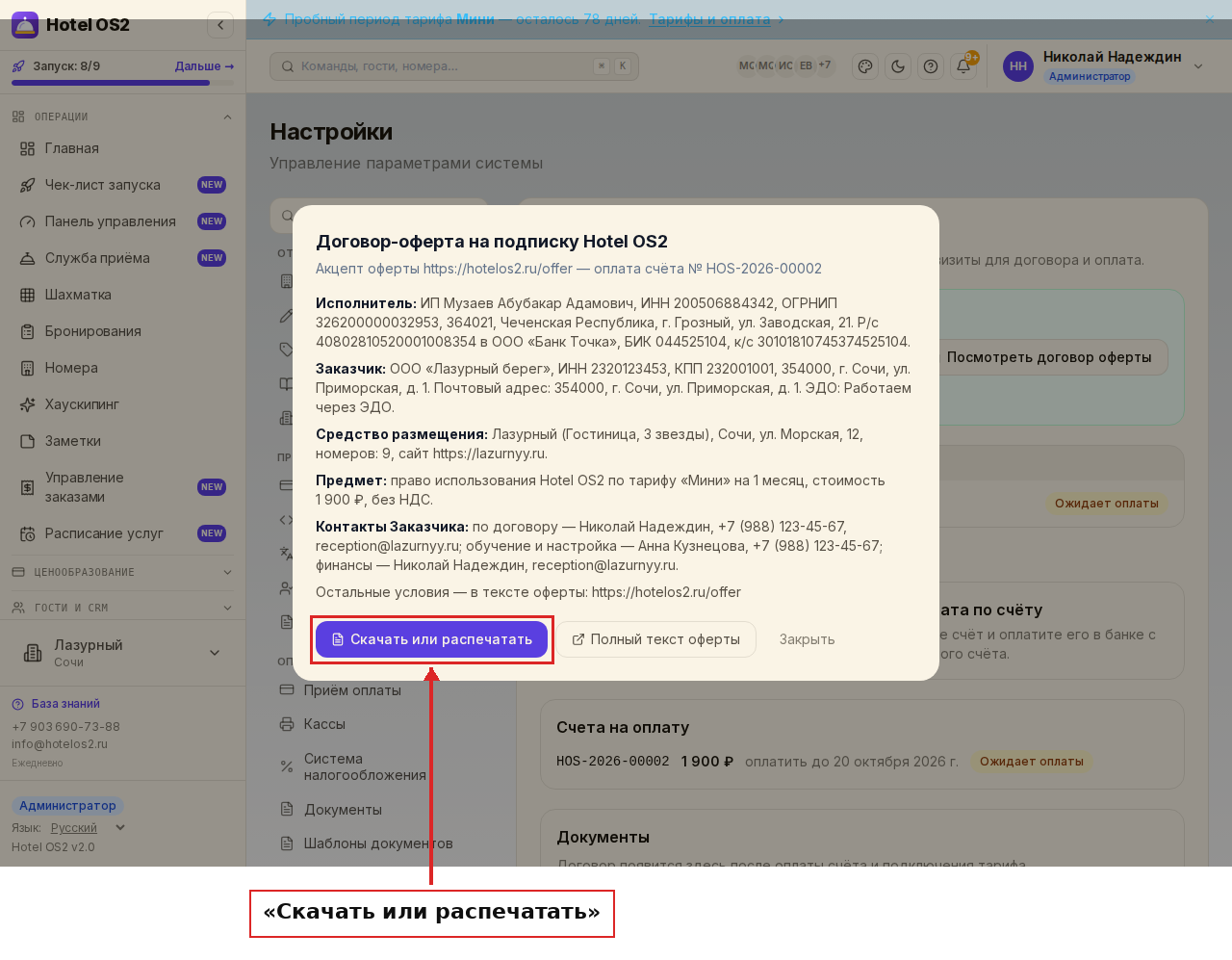Open Чек-лист запуска in sidebar

tap(122, 185)
